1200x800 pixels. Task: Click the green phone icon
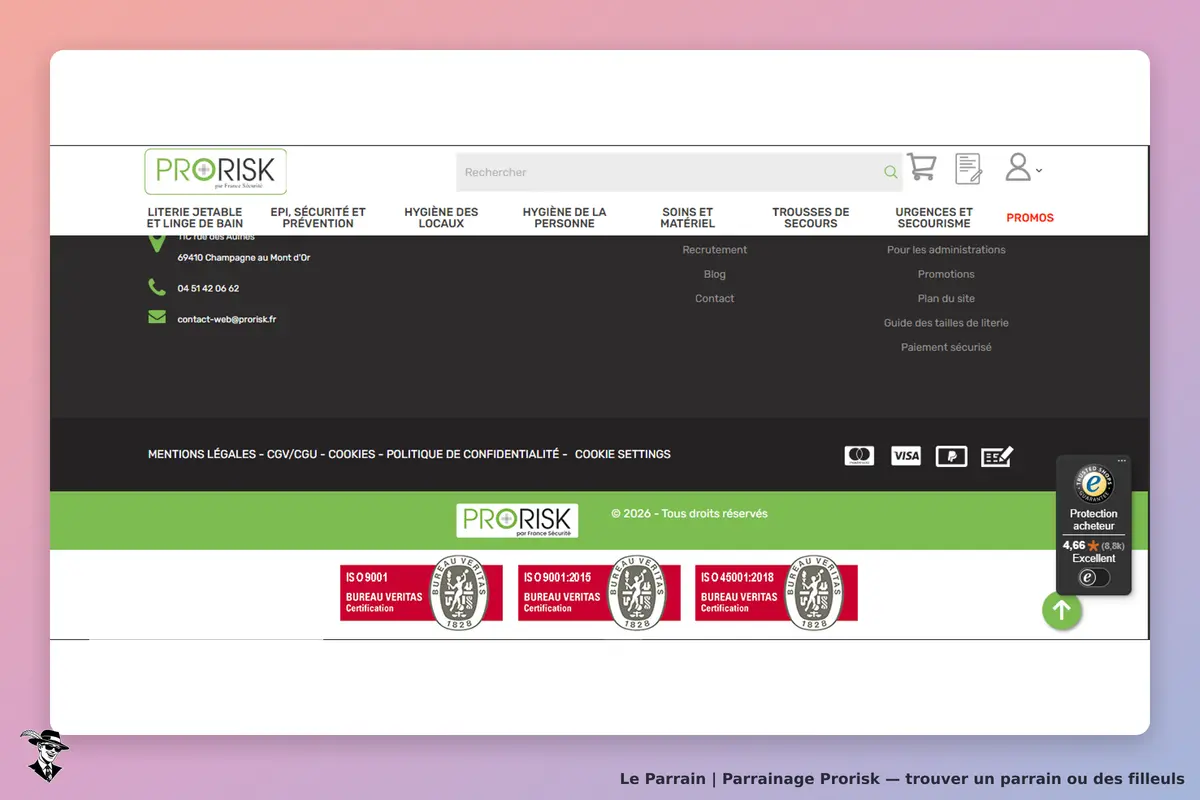pyautogui.click(x=157, y=288)
